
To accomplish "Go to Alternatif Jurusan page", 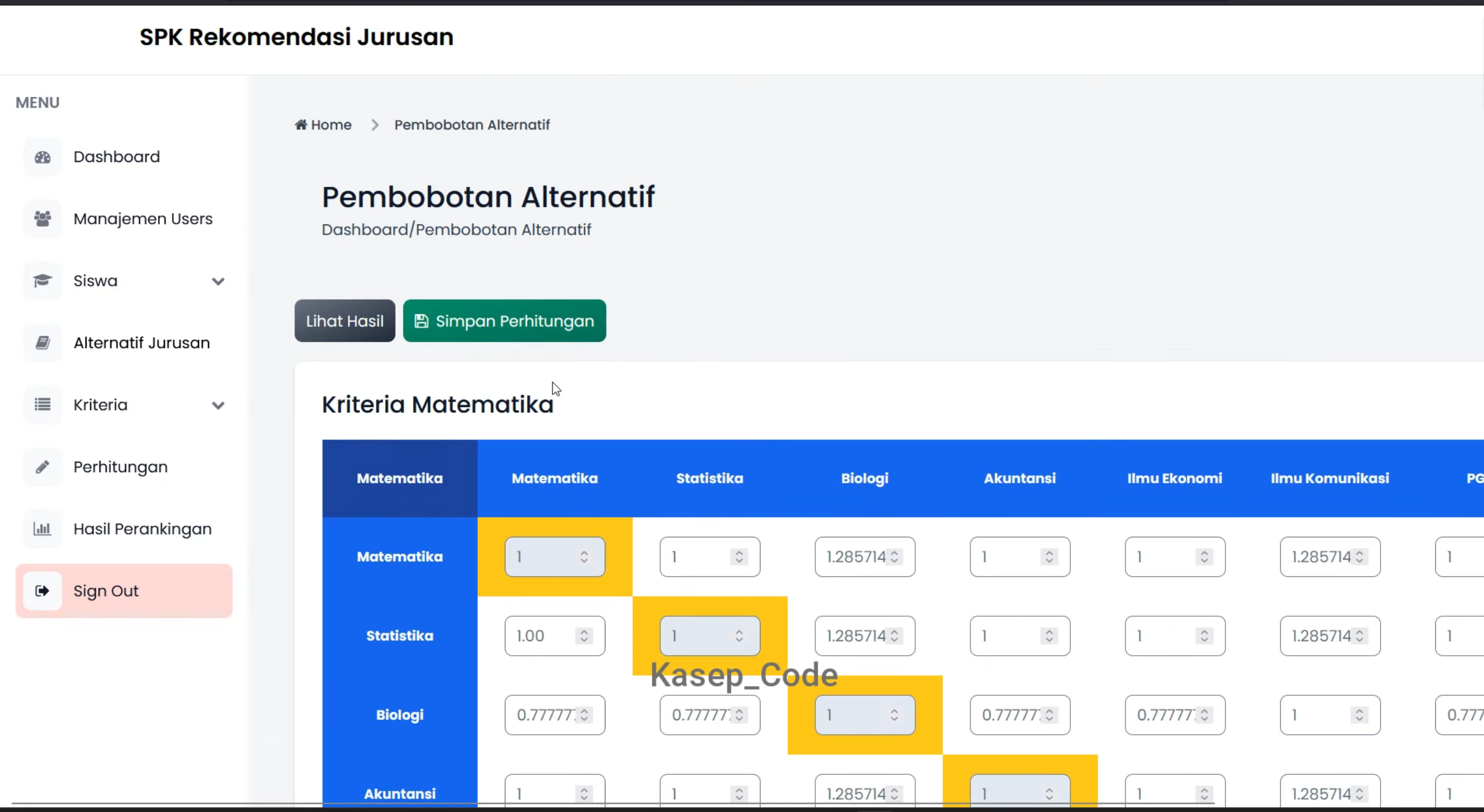I will click(x=124, y=343).
